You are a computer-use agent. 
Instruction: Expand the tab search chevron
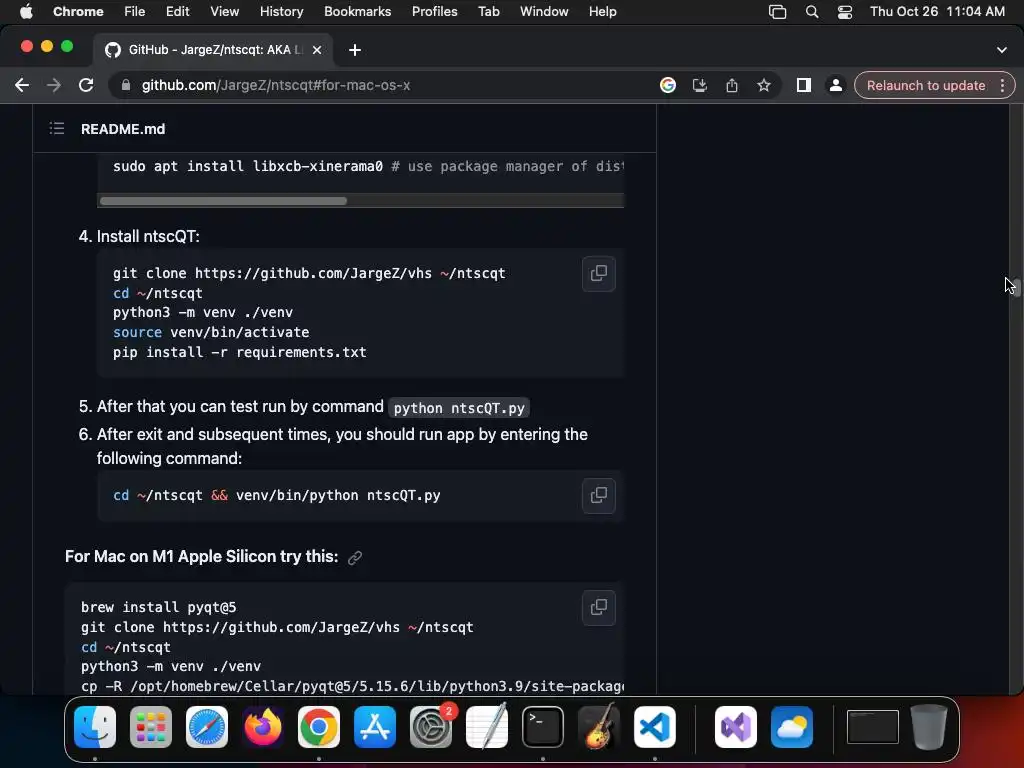(x=1002, y=50)
